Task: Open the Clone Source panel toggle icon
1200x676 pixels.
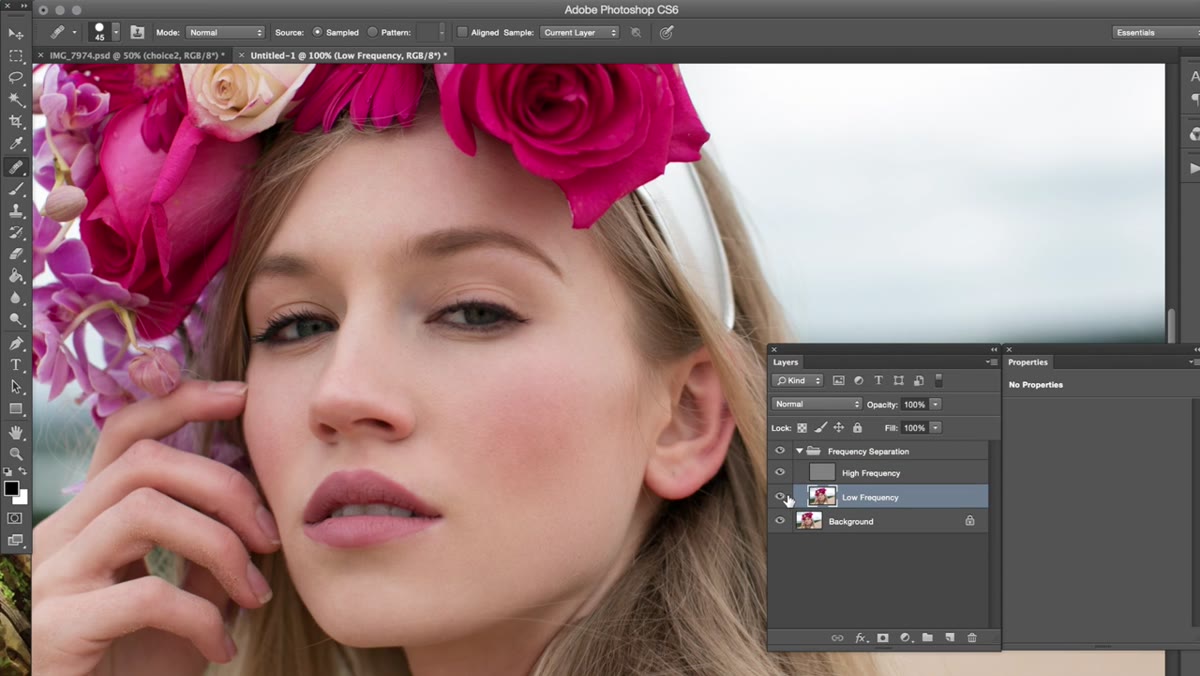Action: 137,32
